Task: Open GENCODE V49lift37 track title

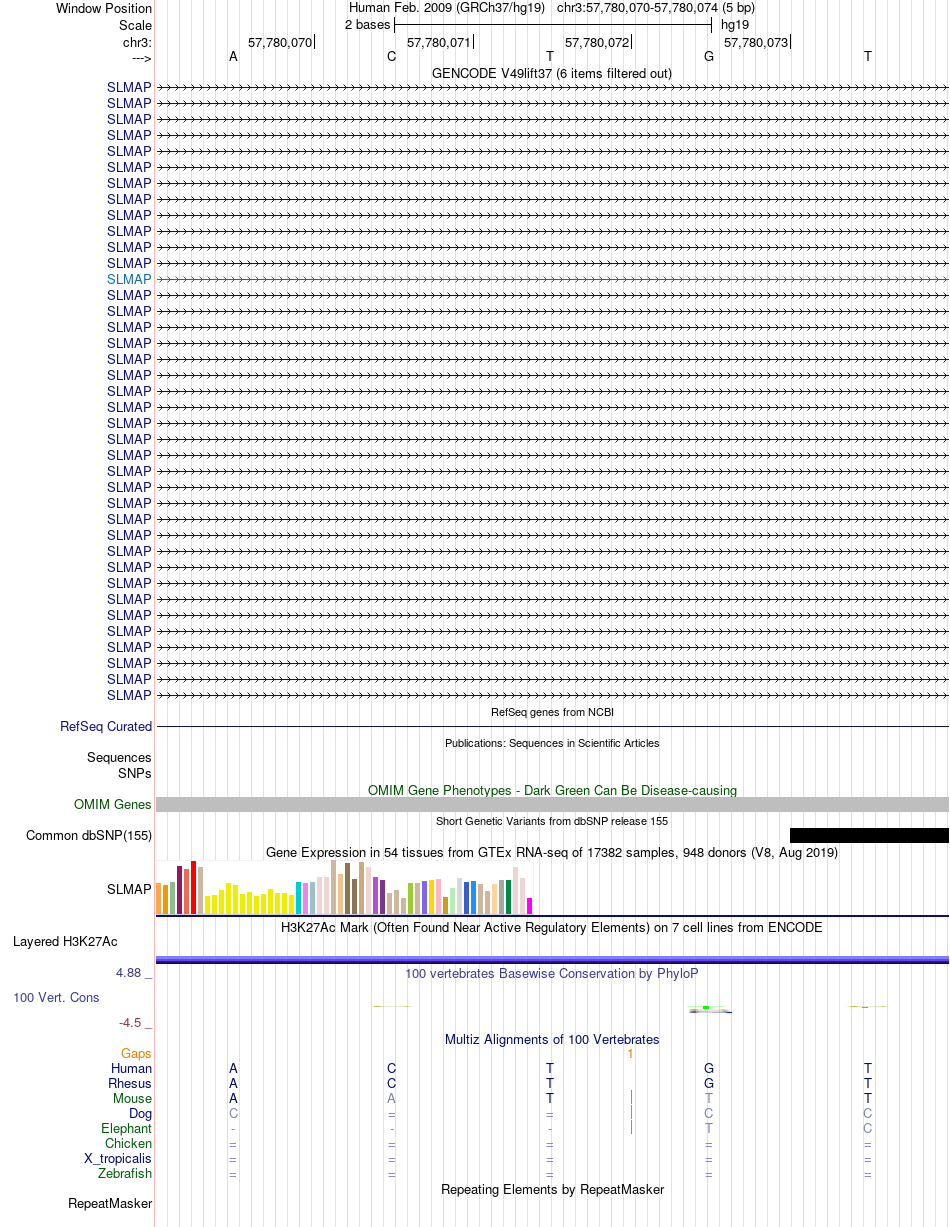Action: coord(552,73)
